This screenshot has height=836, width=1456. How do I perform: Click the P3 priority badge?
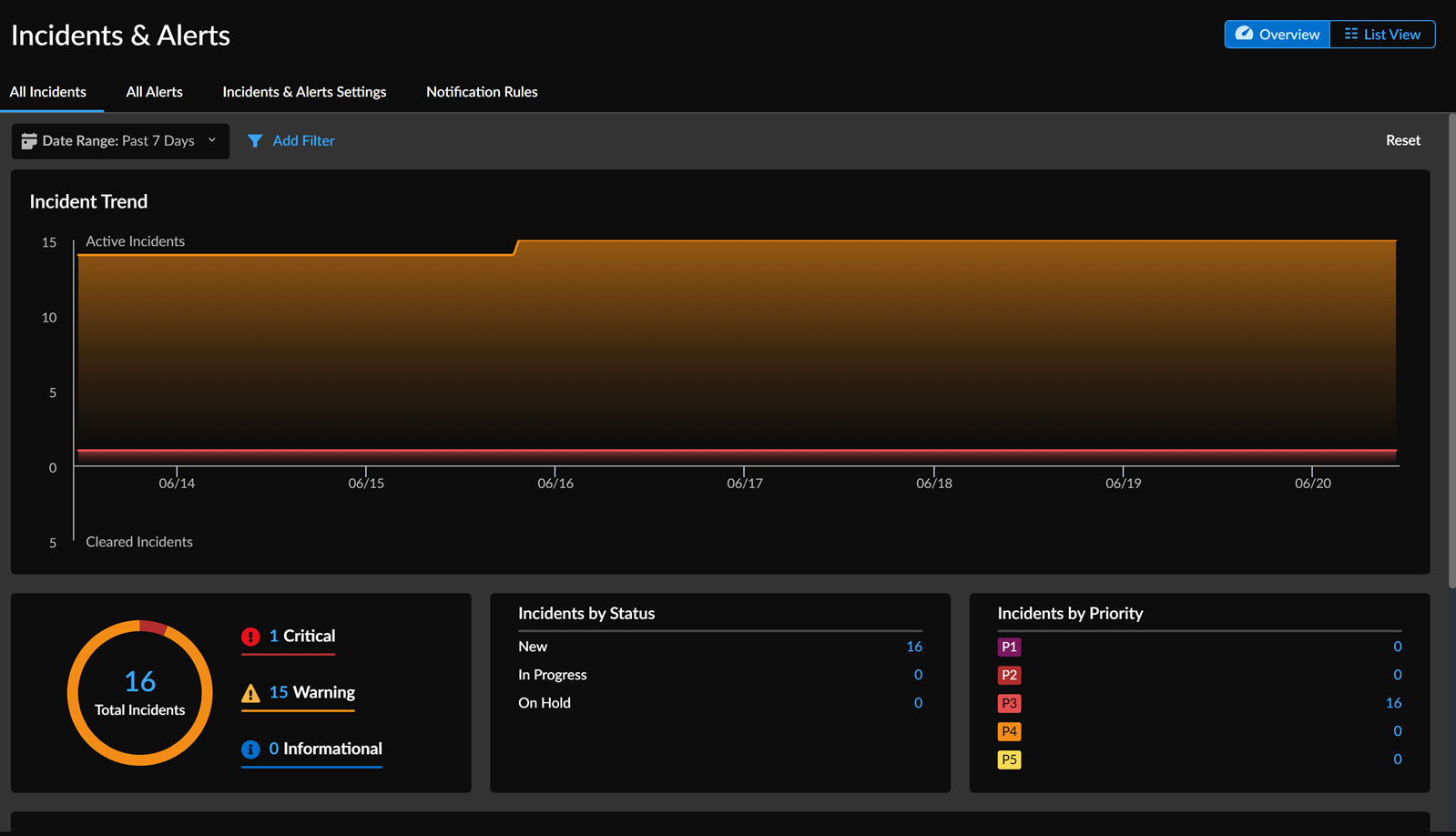tap(1009, 704)
